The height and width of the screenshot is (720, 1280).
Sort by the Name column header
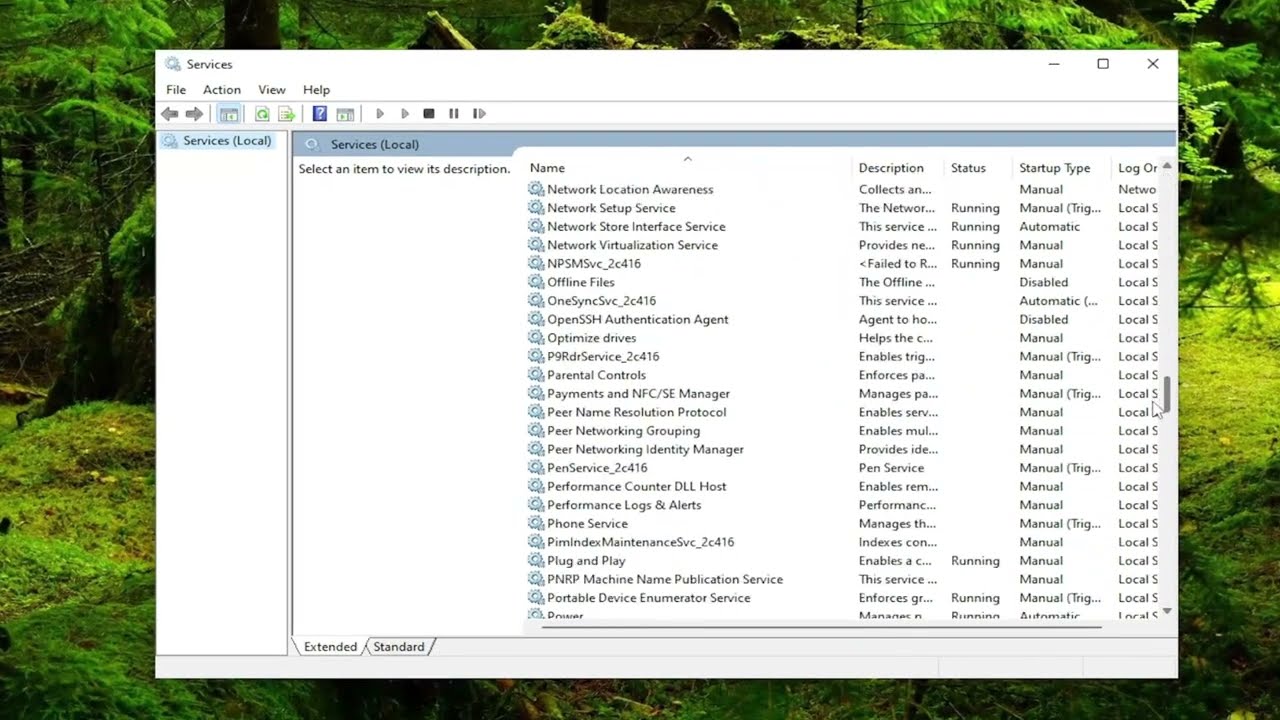pyautogui.click(x=687, y=168)
